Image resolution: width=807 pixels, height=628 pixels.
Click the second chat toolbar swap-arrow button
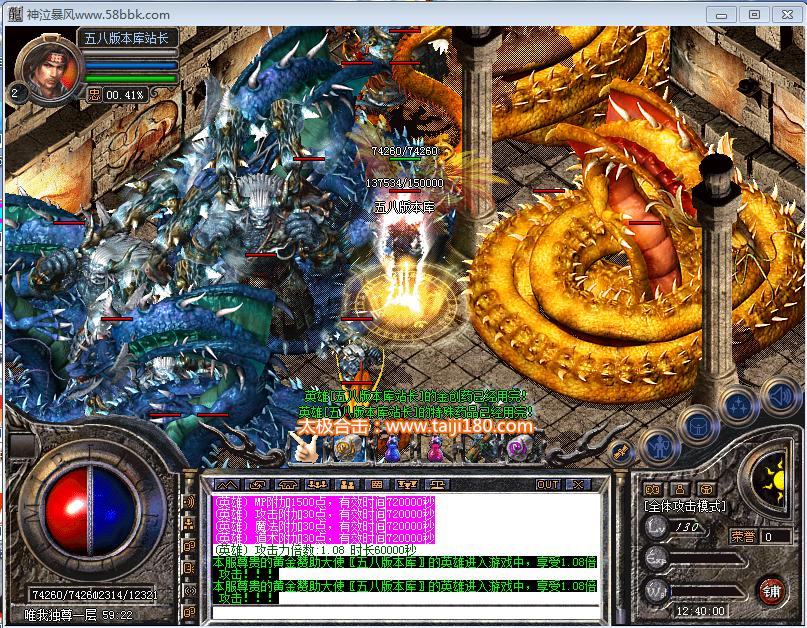[257, 484]
